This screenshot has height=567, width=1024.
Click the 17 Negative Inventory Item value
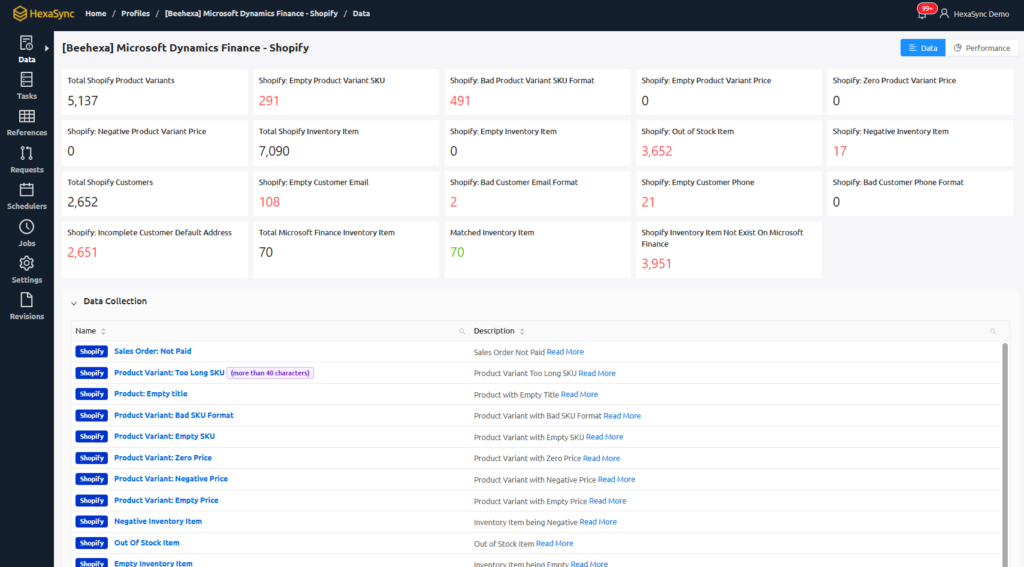click(x=839, y=151)
